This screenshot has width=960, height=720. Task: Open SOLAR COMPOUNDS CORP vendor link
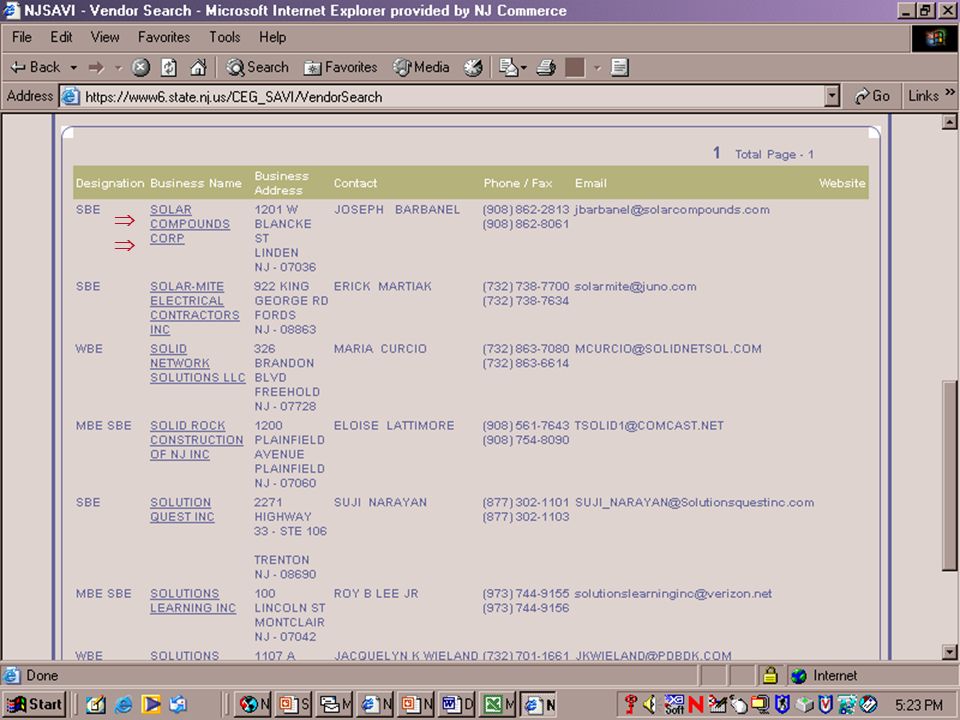[x=190, y=224]
